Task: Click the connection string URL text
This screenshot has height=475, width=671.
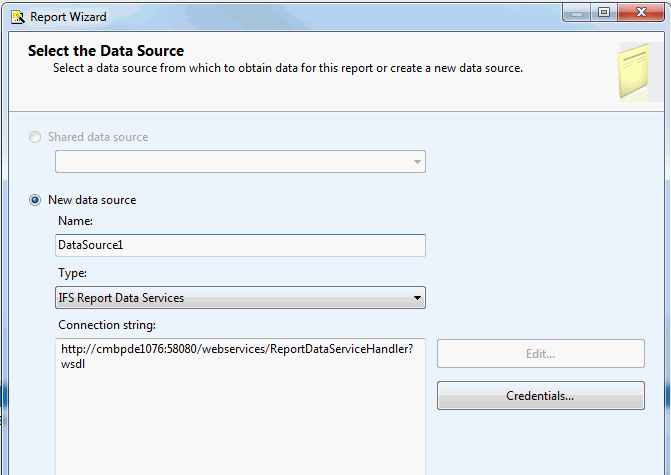Action: (237, 356)
